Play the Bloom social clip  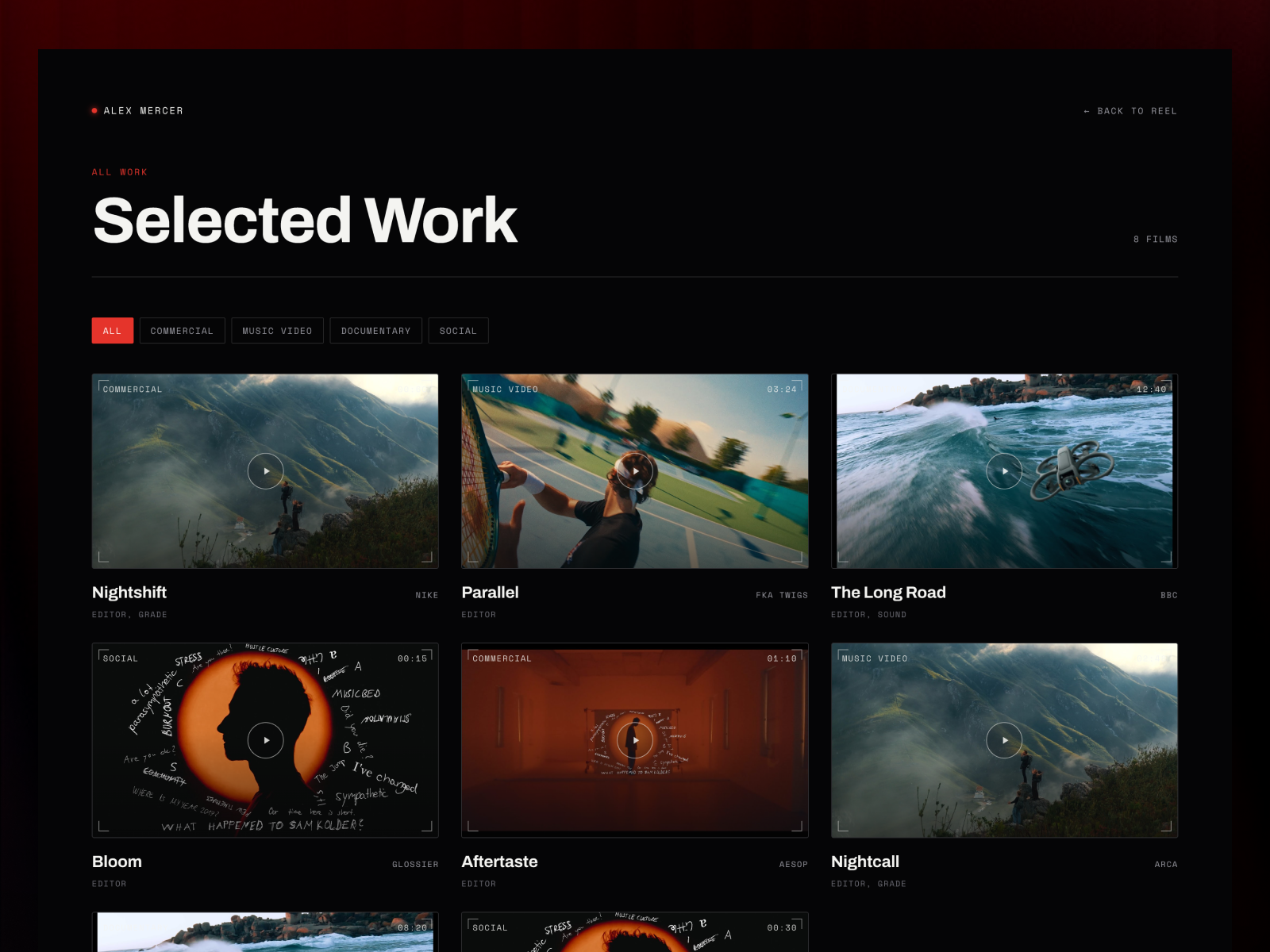point(266,740)
